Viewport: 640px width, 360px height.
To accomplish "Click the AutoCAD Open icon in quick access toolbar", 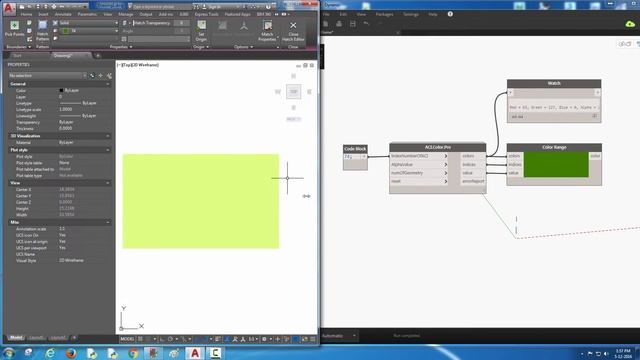I will pos(30,7).
